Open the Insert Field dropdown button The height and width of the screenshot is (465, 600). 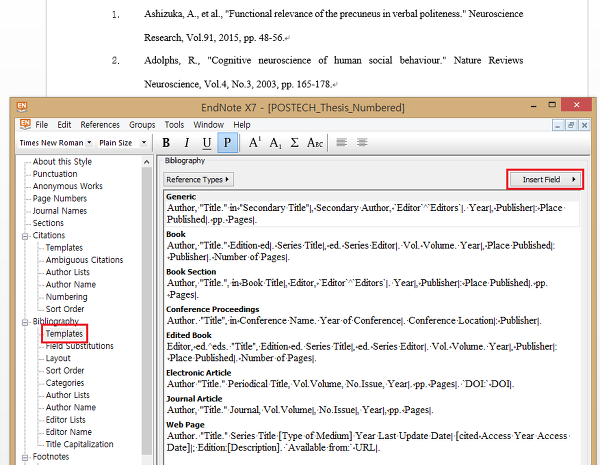tap(545, 179)
